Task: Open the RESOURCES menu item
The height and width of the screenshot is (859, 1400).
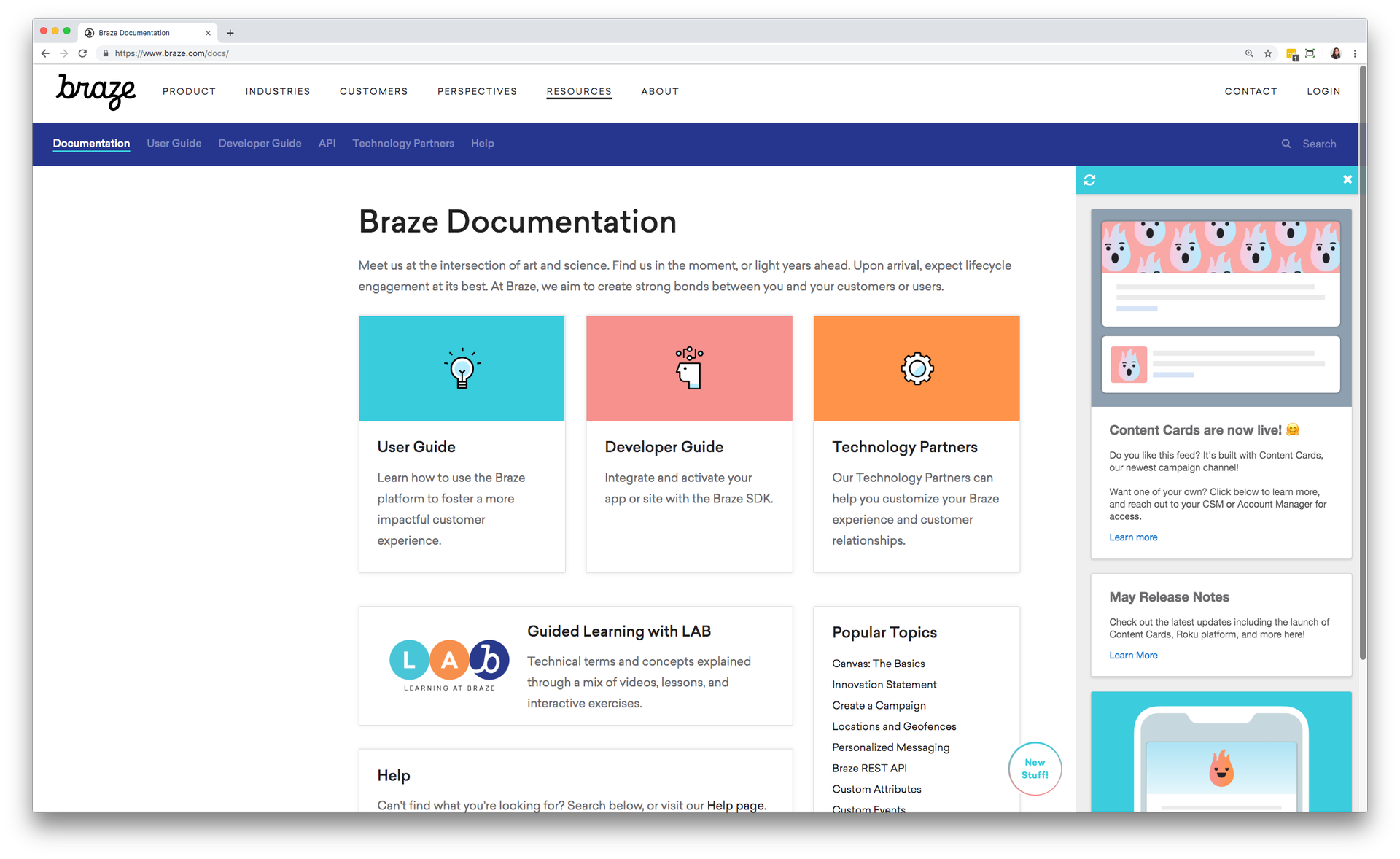Action: 579,91
